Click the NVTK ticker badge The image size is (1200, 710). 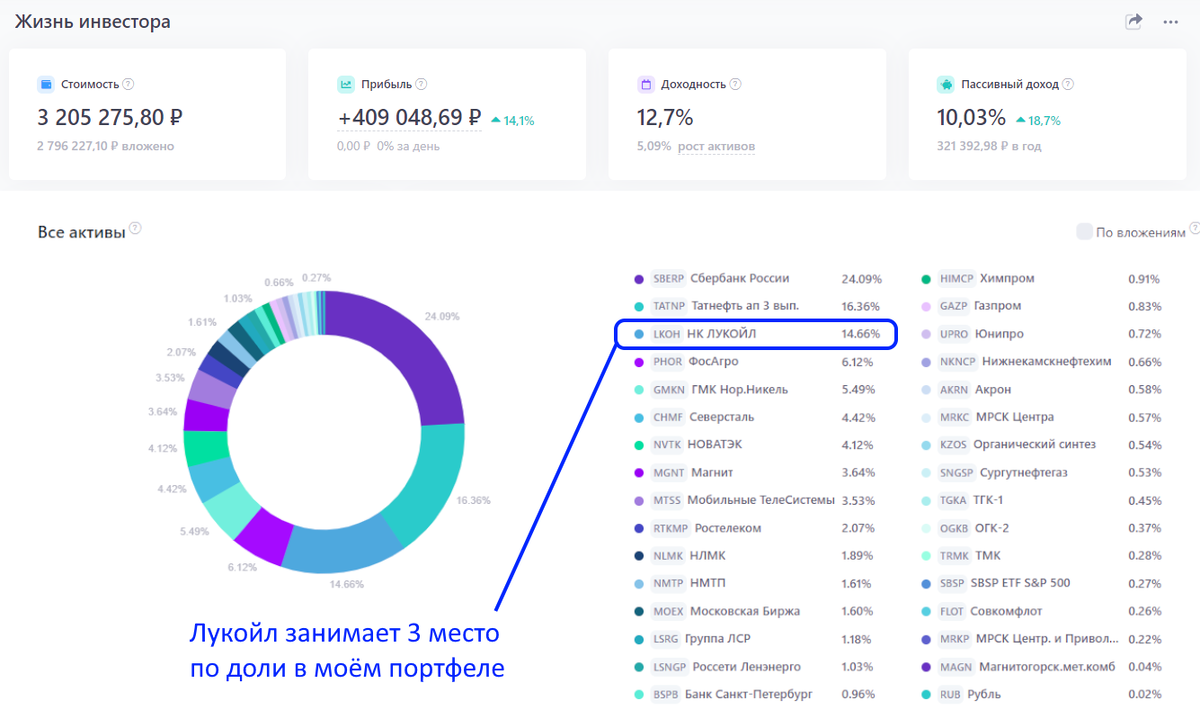[667, 445]
